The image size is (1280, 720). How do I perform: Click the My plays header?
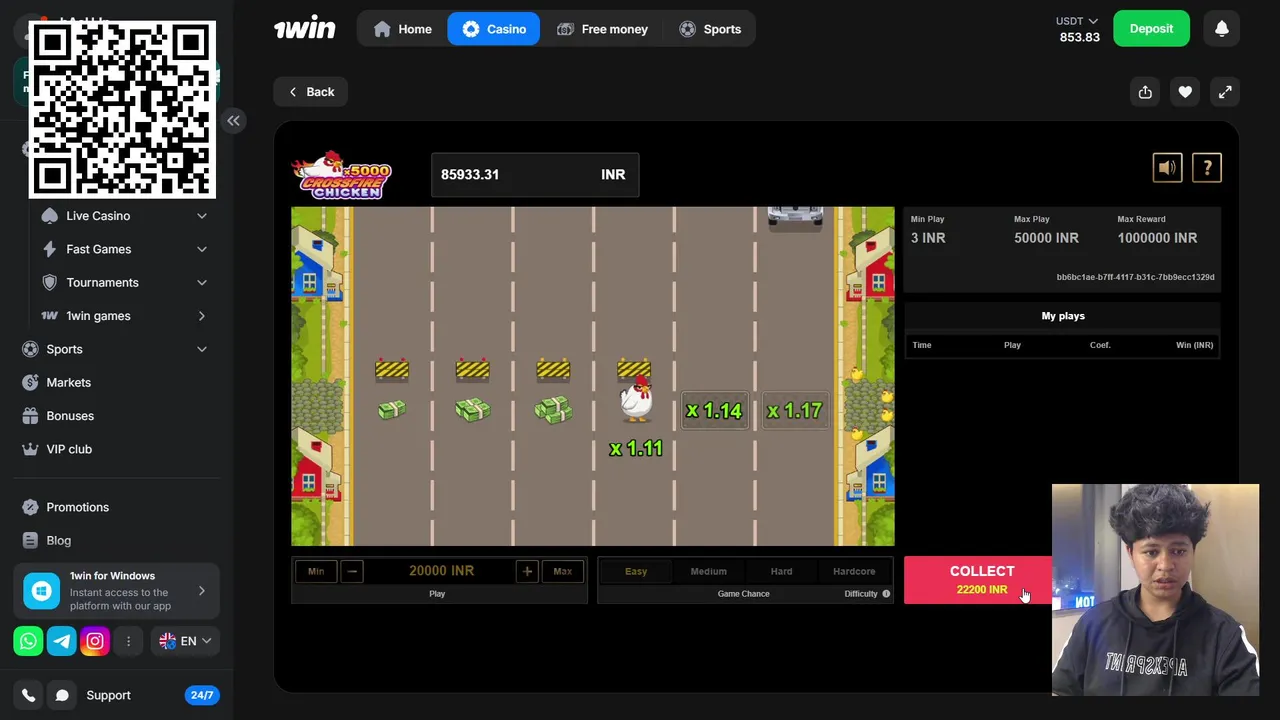coord(1063,316)
